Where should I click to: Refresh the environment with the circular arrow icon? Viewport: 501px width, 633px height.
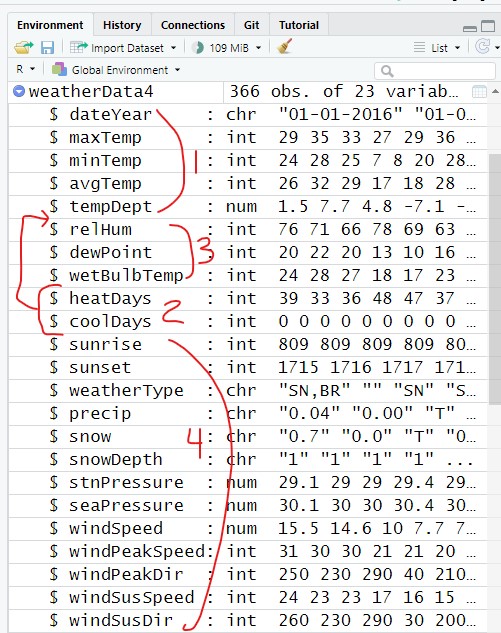click(483, 47)
